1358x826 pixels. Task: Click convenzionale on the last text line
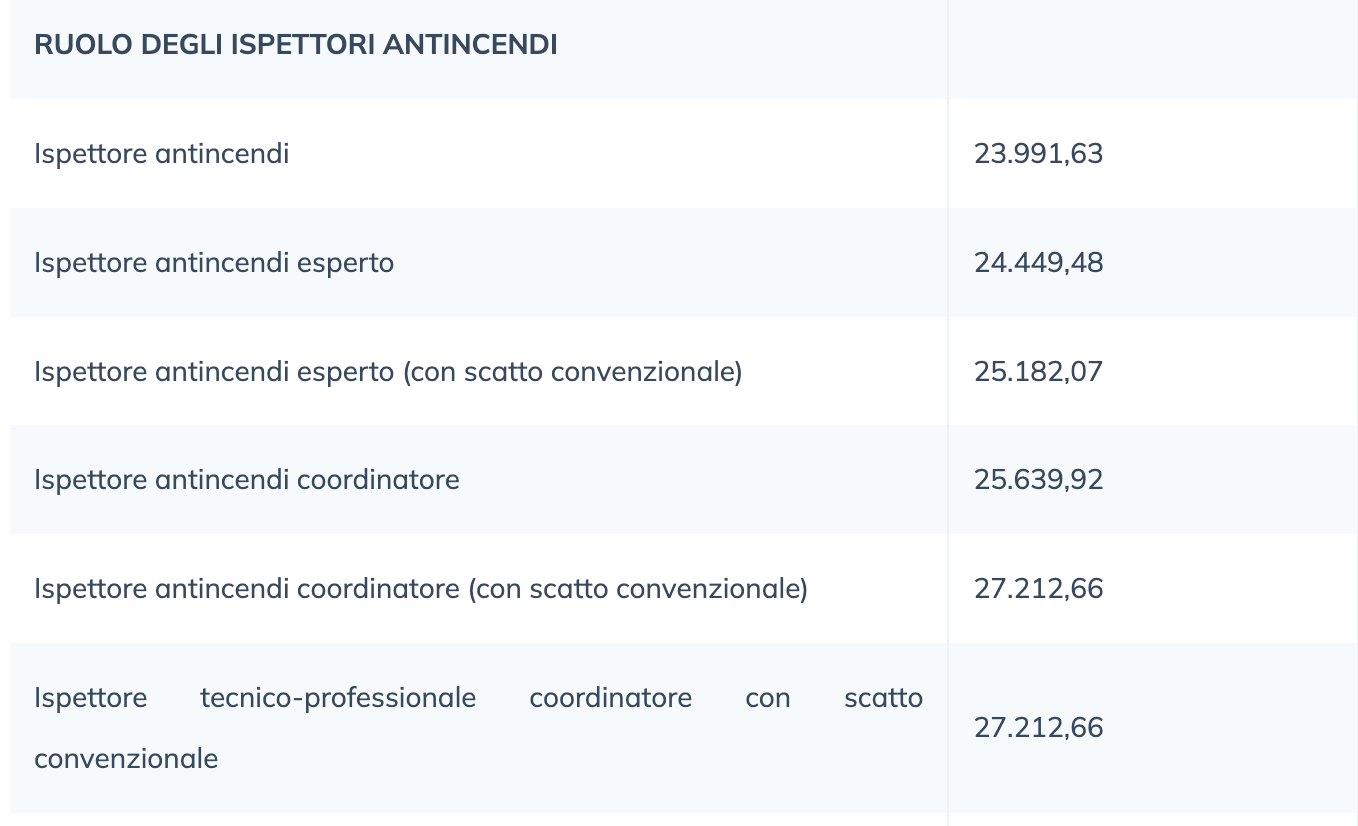point(126,759)
